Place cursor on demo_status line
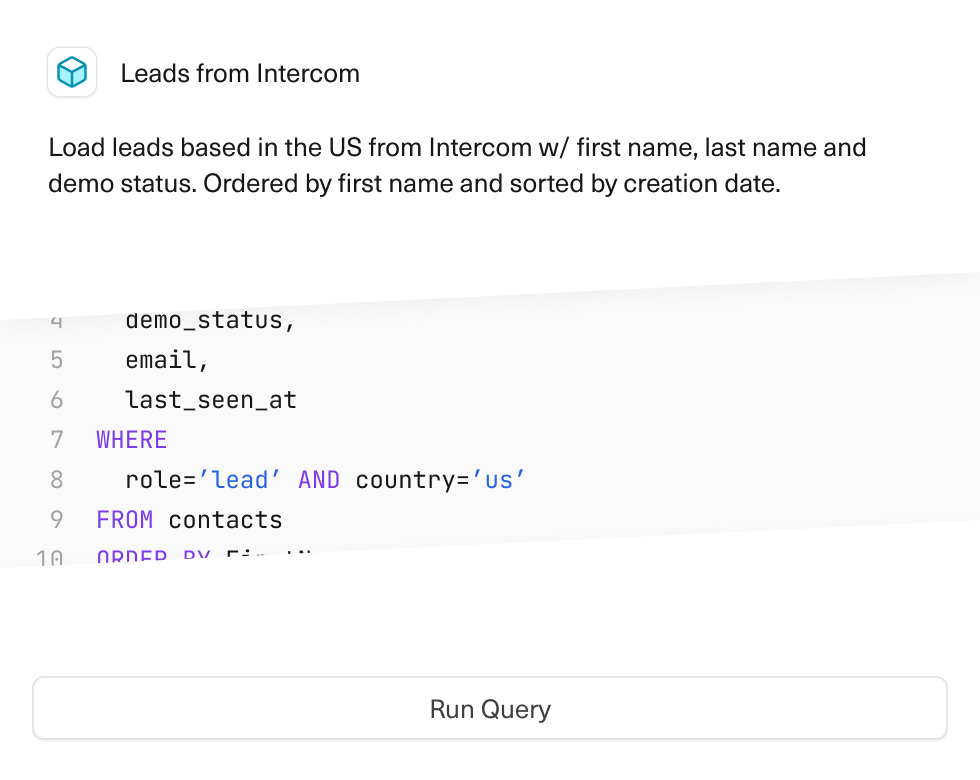The height and width of the screenshot is (780, 980). coord(210,321)
